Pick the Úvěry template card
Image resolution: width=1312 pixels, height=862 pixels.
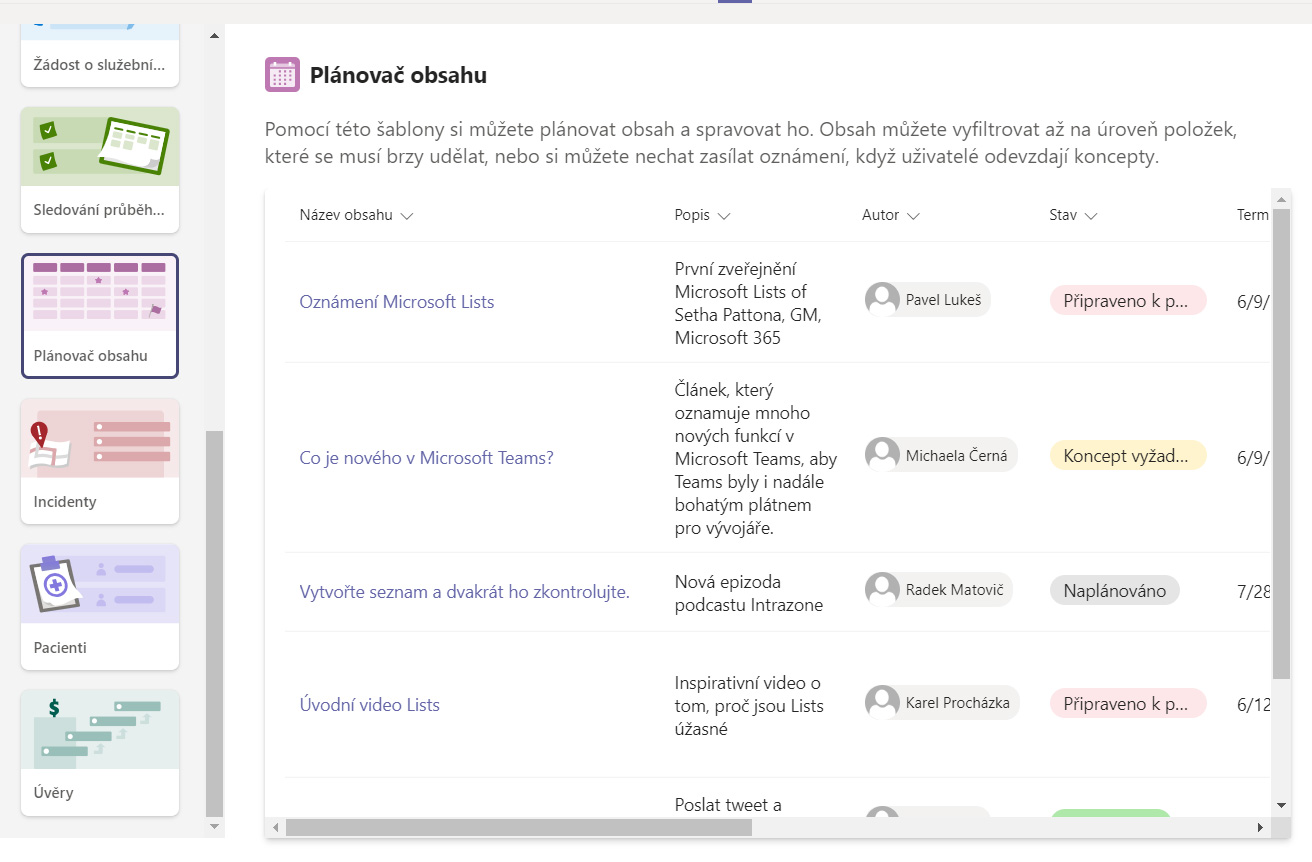pos(100,752)
